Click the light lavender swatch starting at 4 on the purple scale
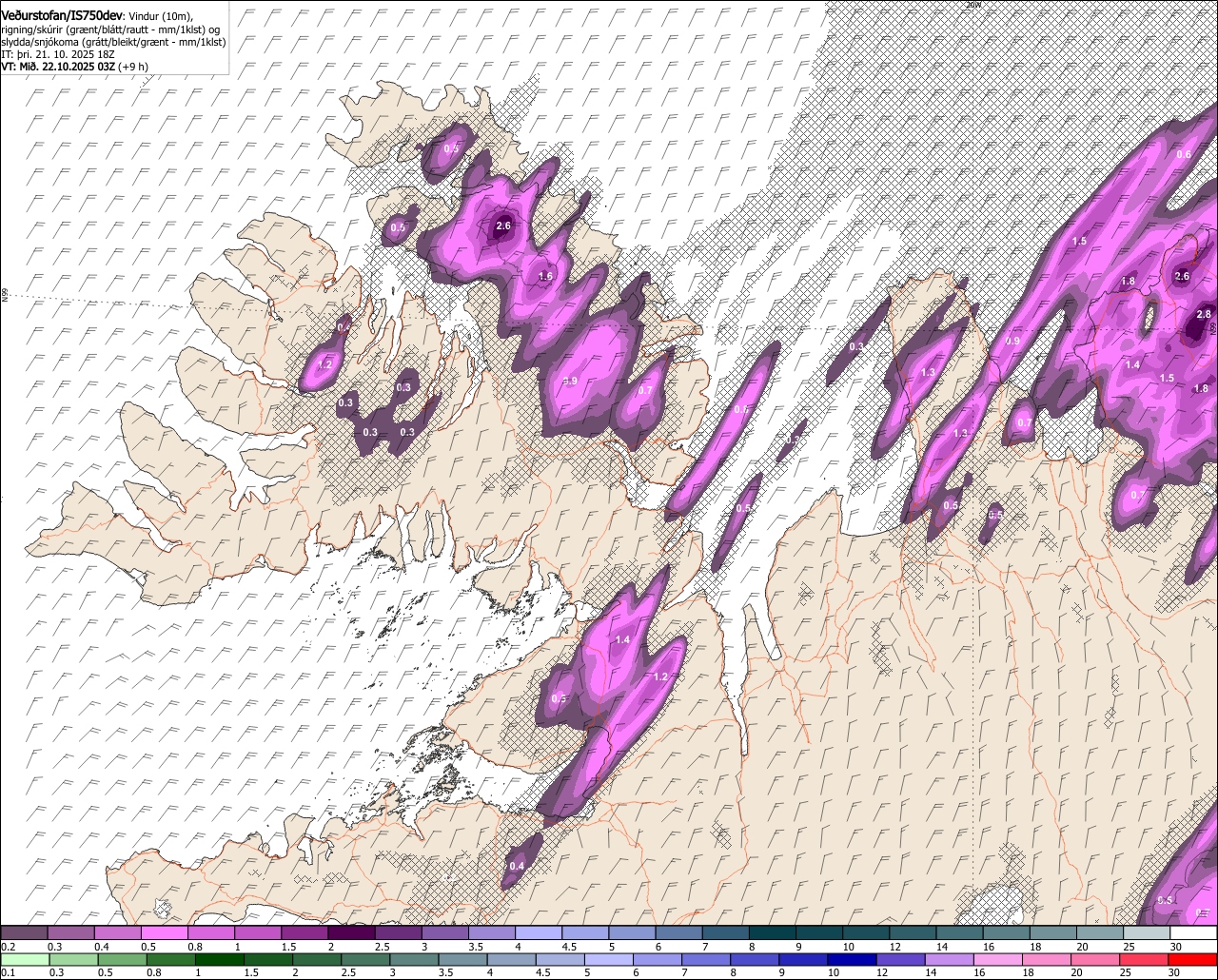Screen dimensions: 1218x980 539,933
